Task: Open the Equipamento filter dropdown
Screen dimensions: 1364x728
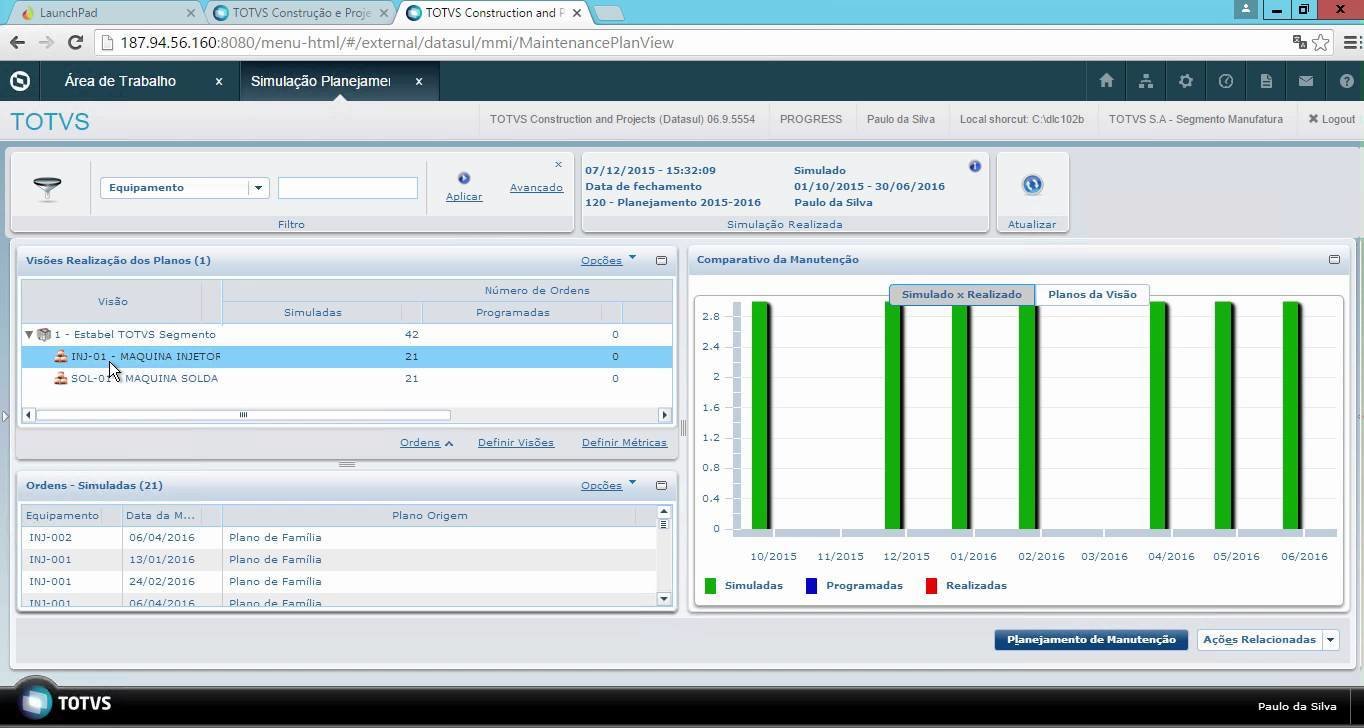Action: pos(258,188)
